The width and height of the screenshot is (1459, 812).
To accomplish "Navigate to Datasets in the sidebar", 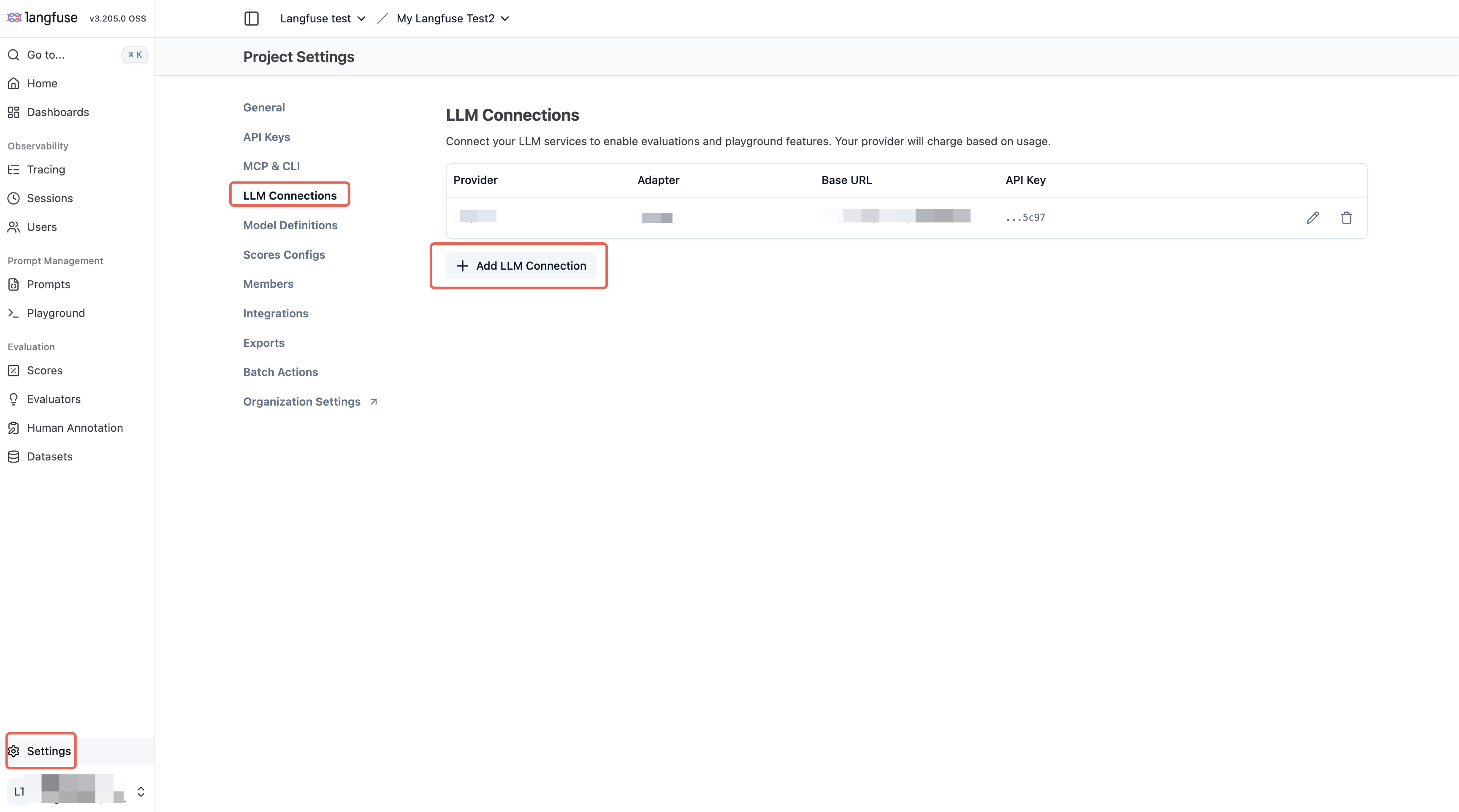I will coord(77,456).
